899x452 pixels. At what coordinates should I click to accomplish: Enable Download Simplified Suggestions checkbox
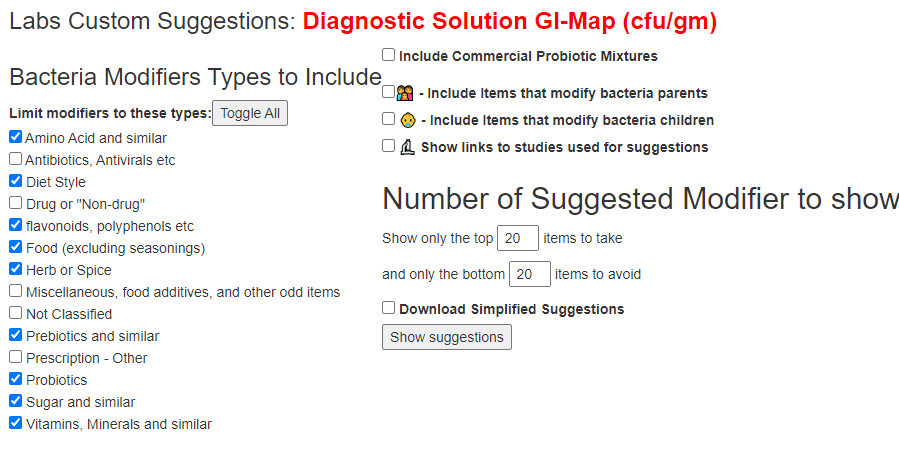389,307
